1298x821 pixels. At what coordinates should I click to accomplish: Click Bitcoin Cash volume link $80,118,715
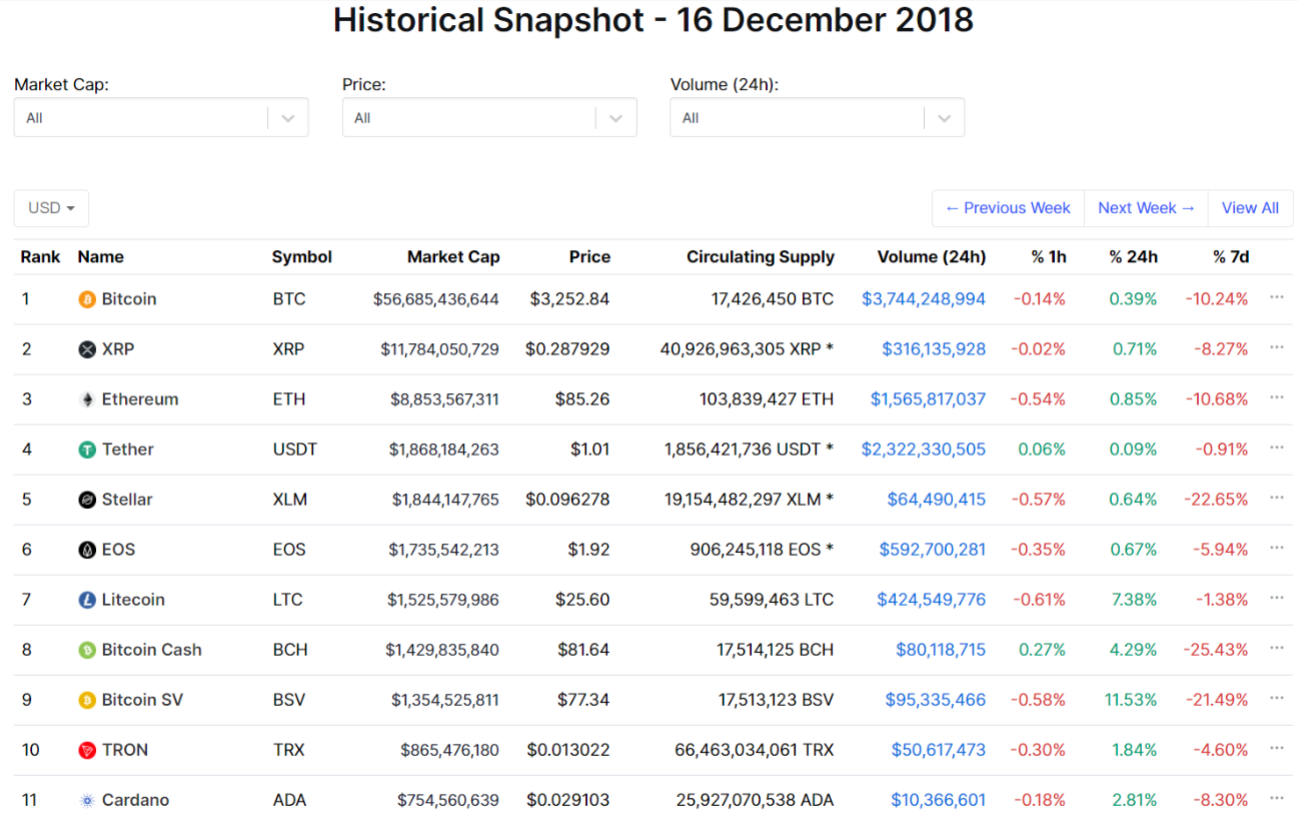pos(941,650)
